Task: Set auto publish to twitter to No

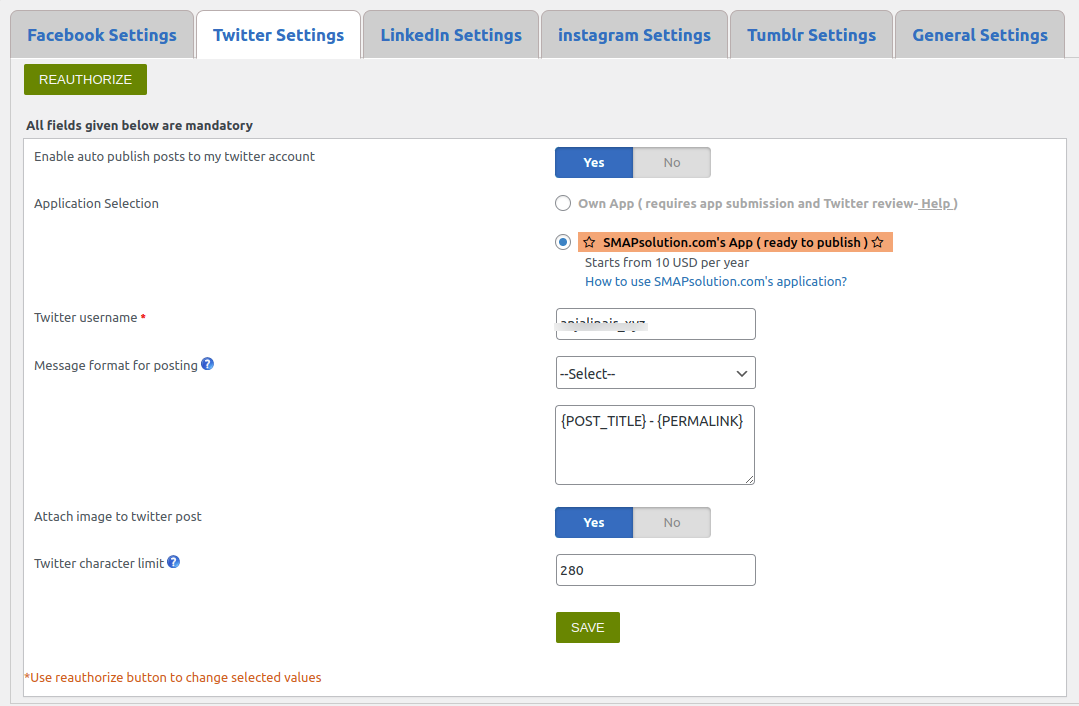Action: click(x=672, y=162)
